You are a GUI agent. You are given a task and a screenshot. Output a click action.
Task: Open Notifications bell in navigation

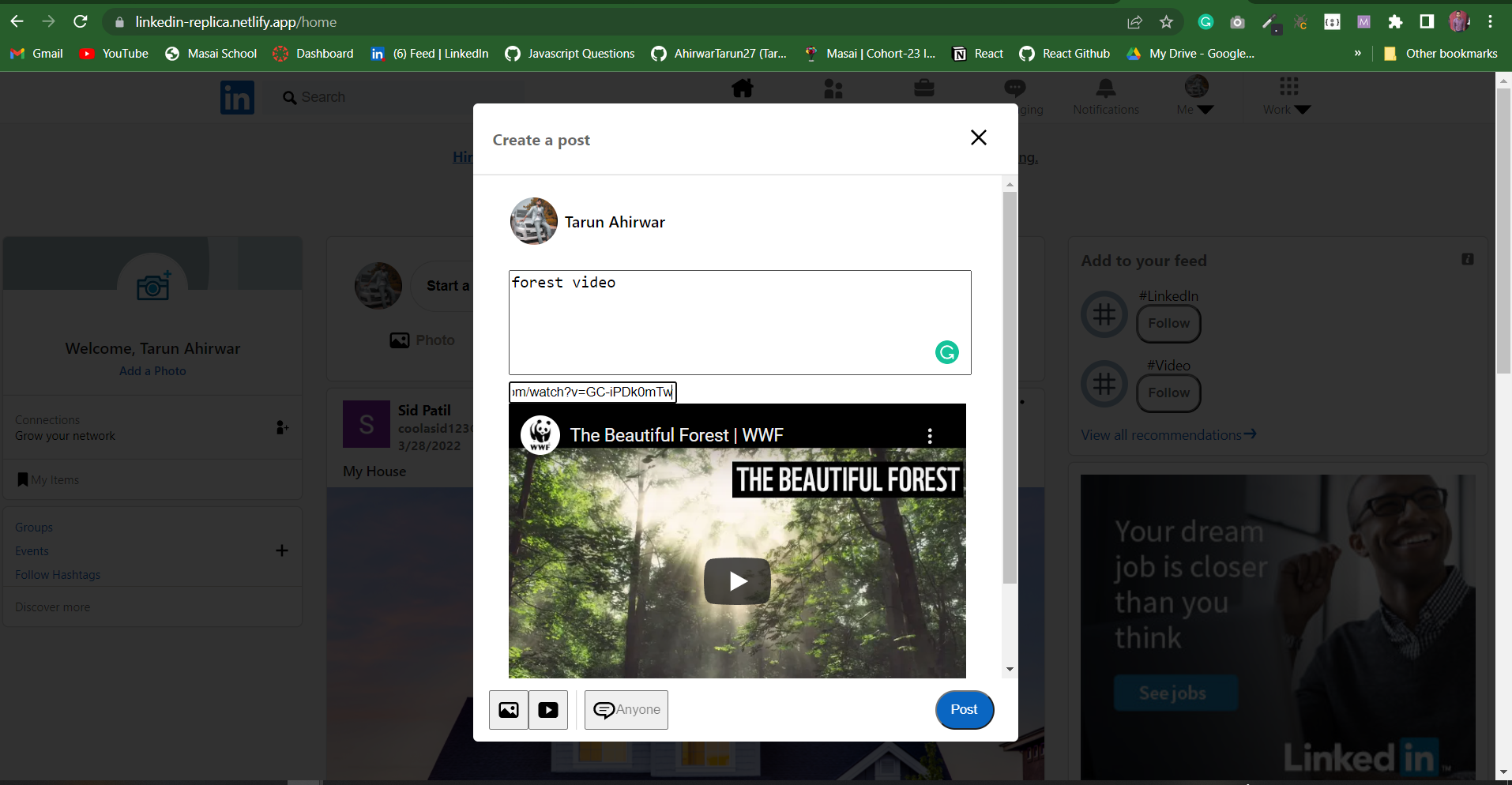[x=1106, y=97]
